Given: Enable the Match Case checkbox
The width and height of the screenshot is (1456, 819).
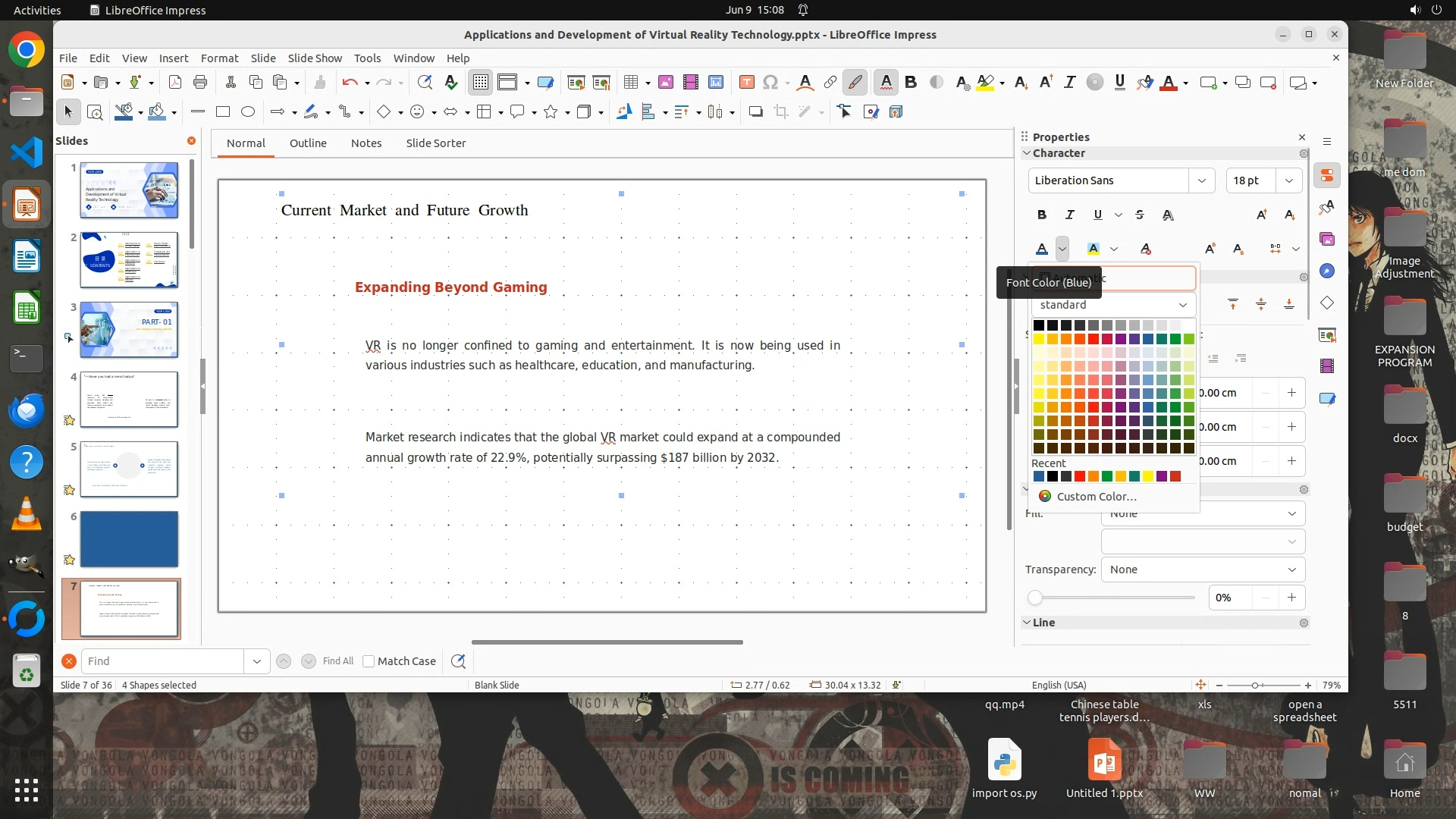Looking at the screenshot, I should click(369, 661).
